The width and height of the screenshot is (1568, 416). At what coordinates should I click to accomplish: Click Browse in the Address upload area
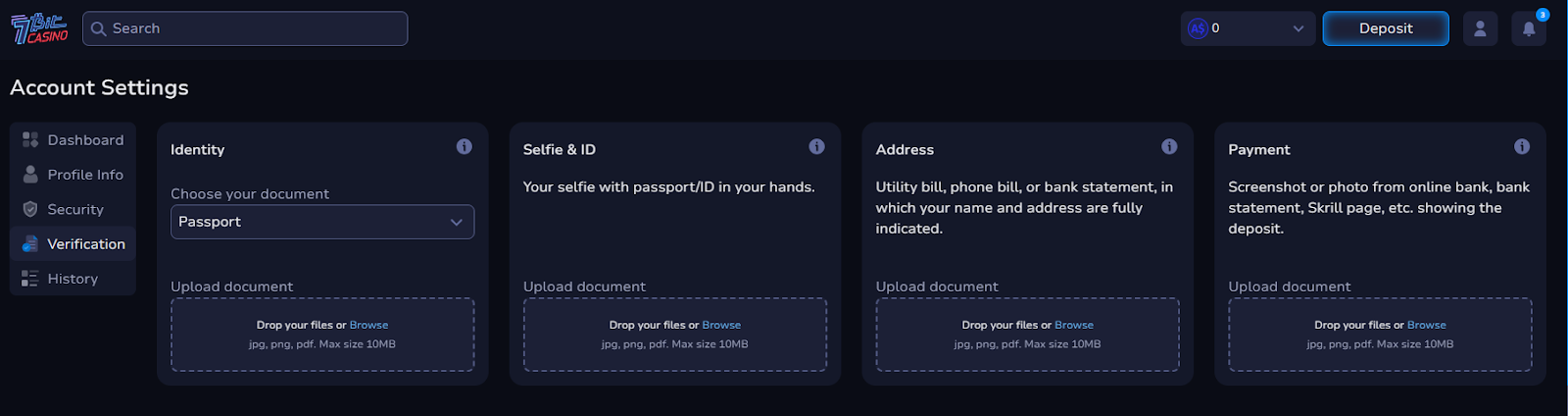[1074, 325]
